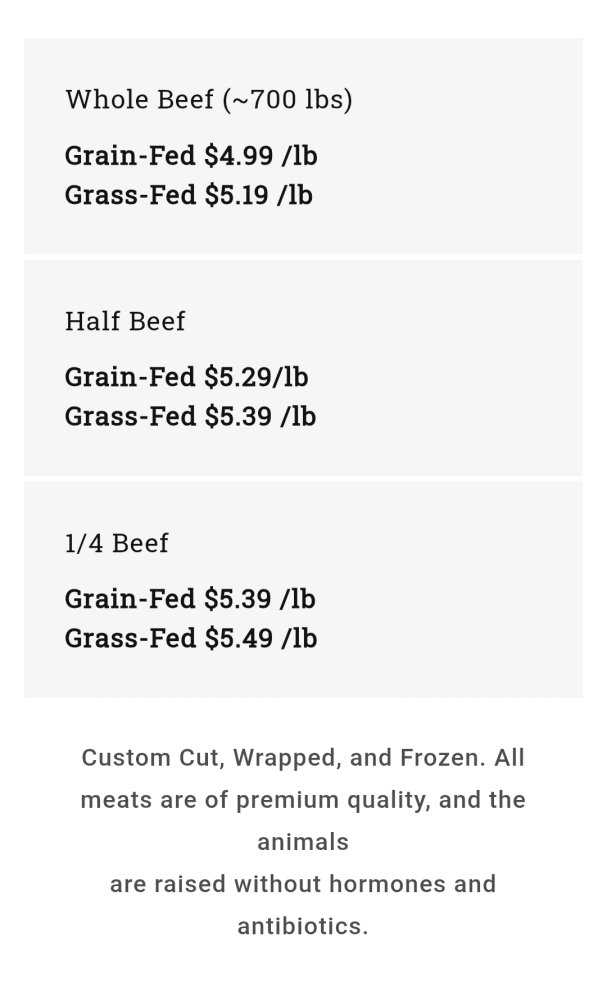Click the word "antibiotics" at the bottom
The height and width of the screenshot is (1000, 607).
pos(300,926)
